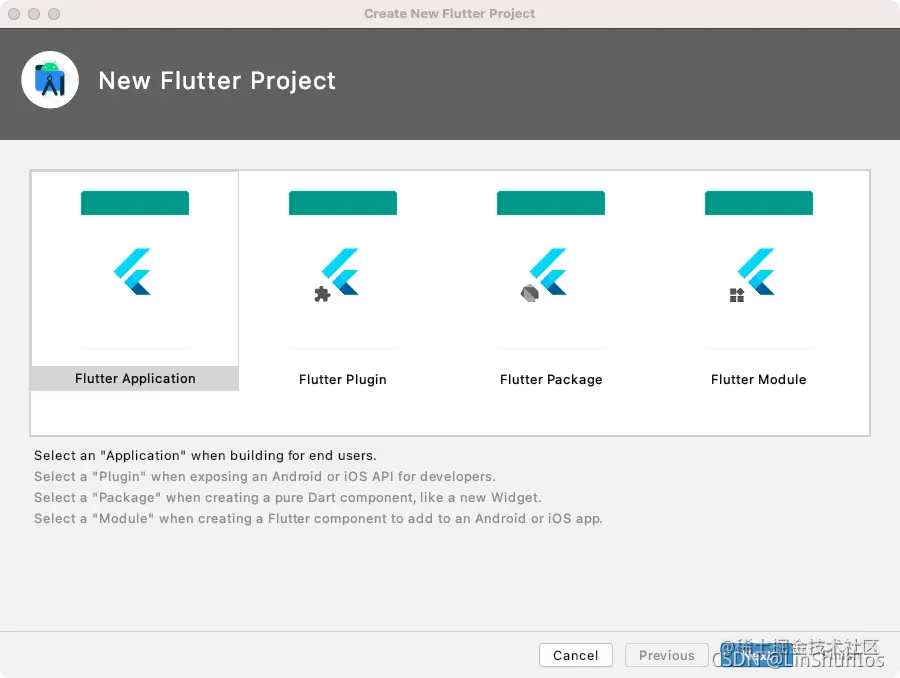The height and width of the screenshot is (678, 900).
Task: Click the Create New Flutter Project window title
Action: coord(449,13)
